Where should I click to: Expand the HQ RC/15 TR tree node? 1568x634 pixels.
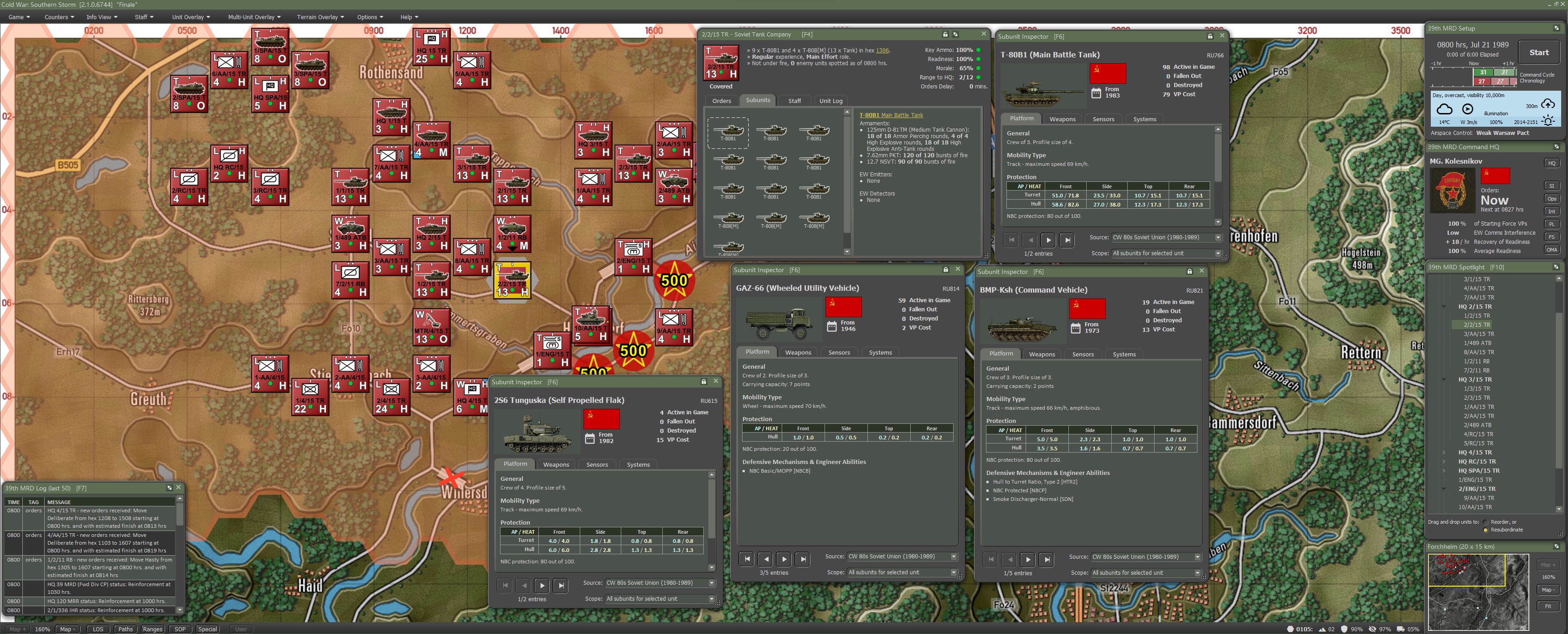click(x=1444, y=462)
